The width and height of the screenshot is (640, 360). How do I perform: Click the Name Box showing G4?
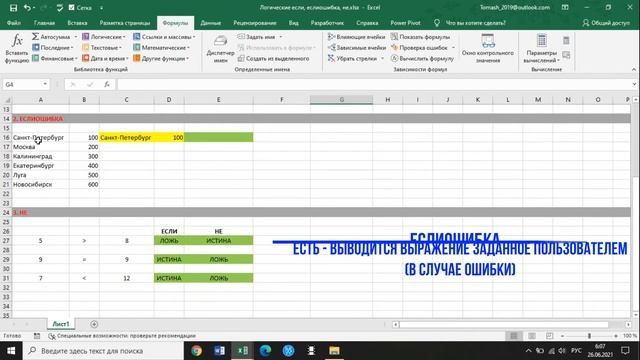click(x=22, y=84)
